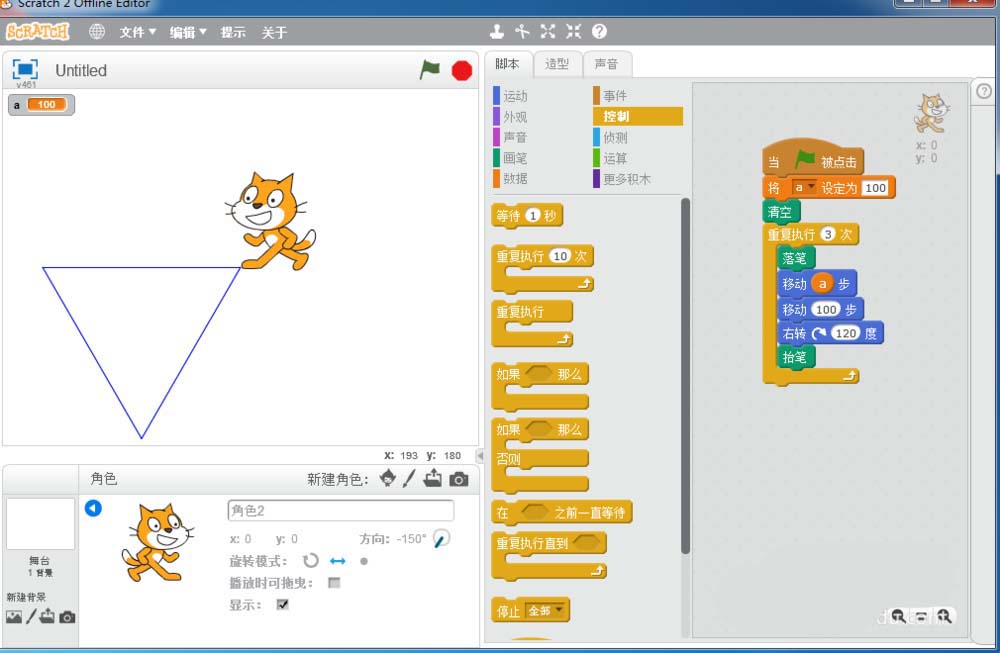Click the 清空 block in script

(781, 212)
